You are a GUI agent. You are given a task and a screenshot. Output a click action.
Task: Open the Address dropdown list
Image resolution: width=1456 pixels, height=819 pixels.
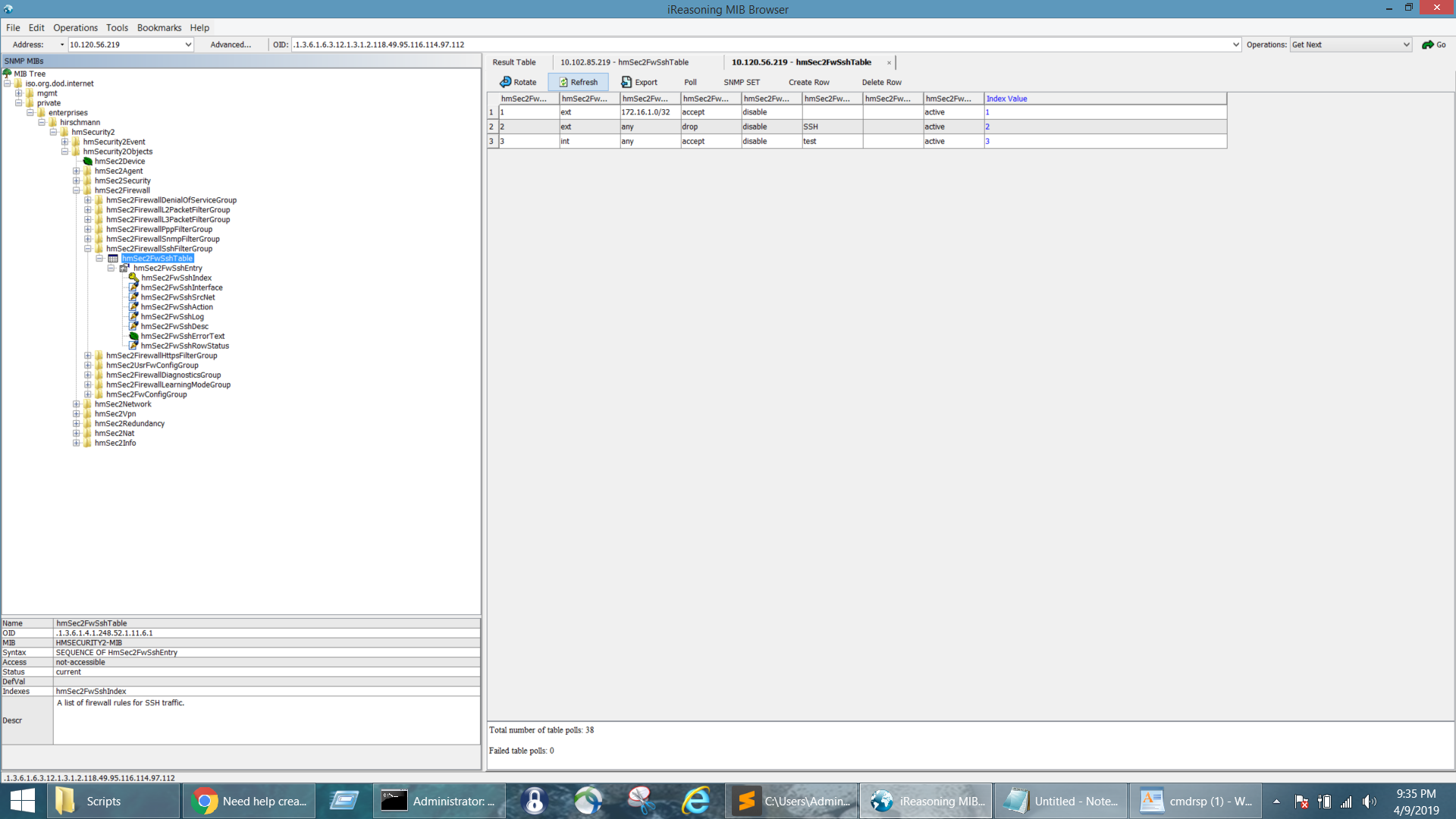tap(188, 44)
